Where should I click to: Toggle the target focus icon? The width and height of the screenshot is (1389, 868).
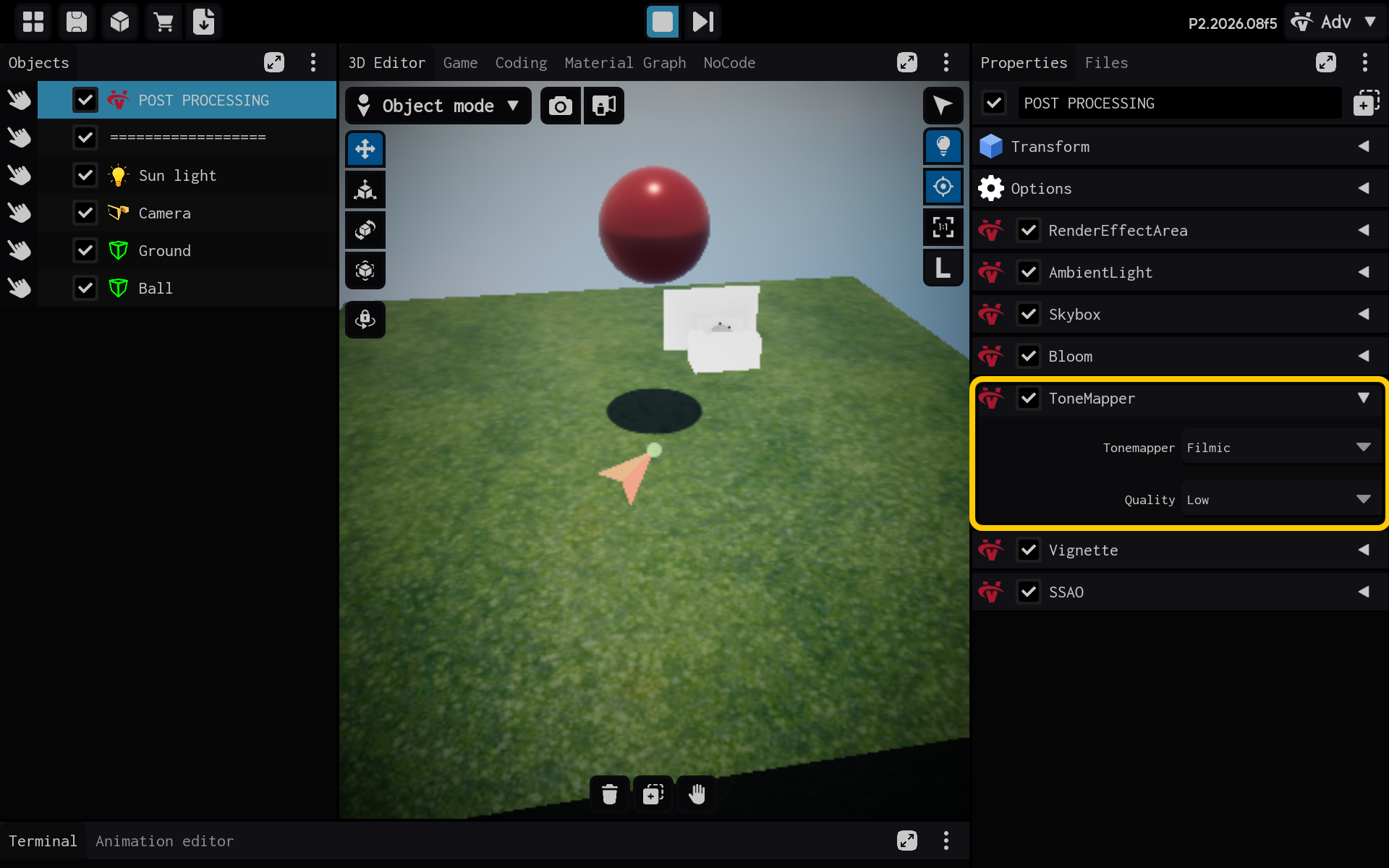point(943,187)
